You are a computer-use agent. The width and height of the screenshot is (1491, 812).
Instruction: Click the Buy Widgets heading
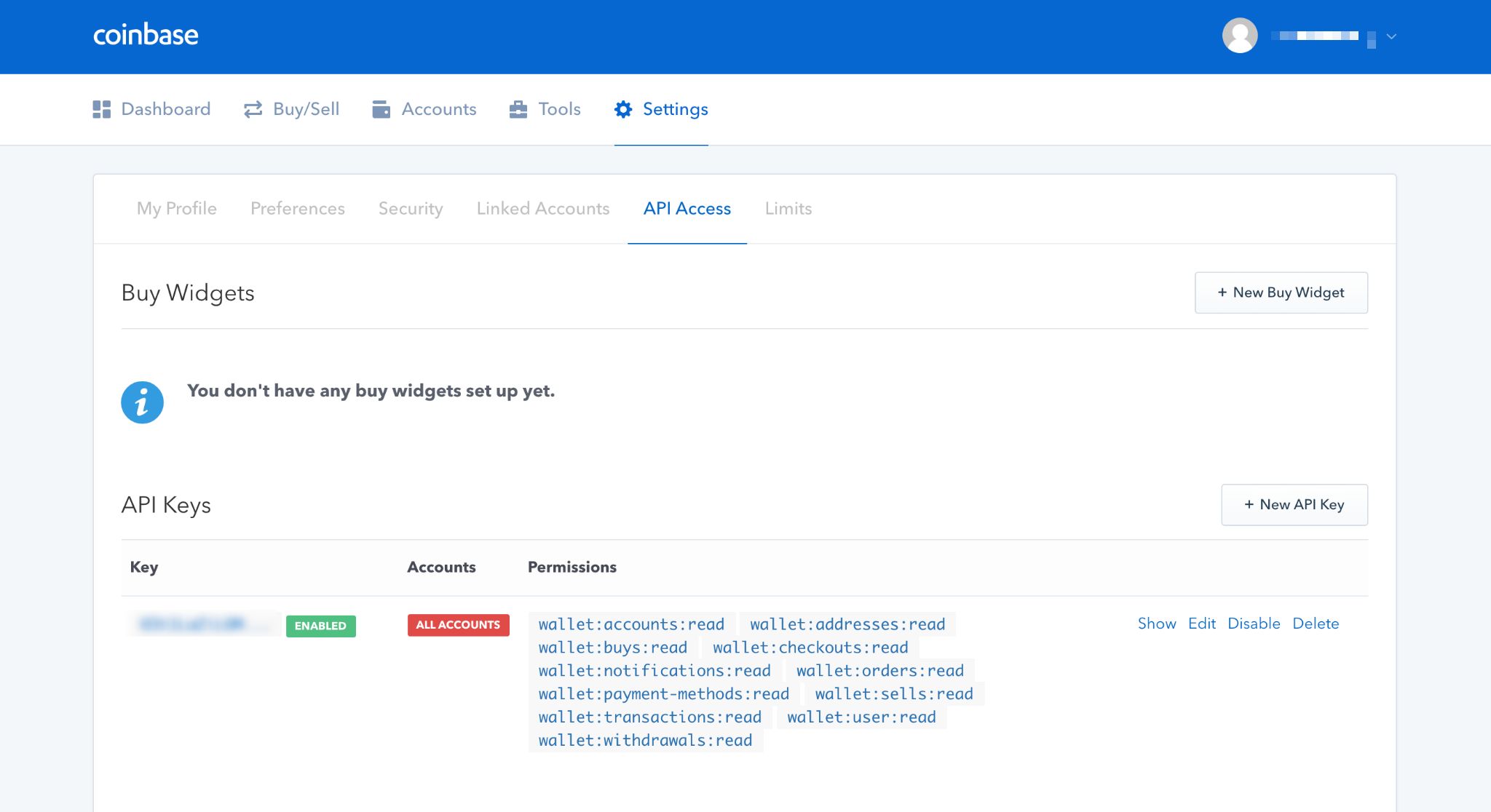pyautogui.click(x=188, y=293)
